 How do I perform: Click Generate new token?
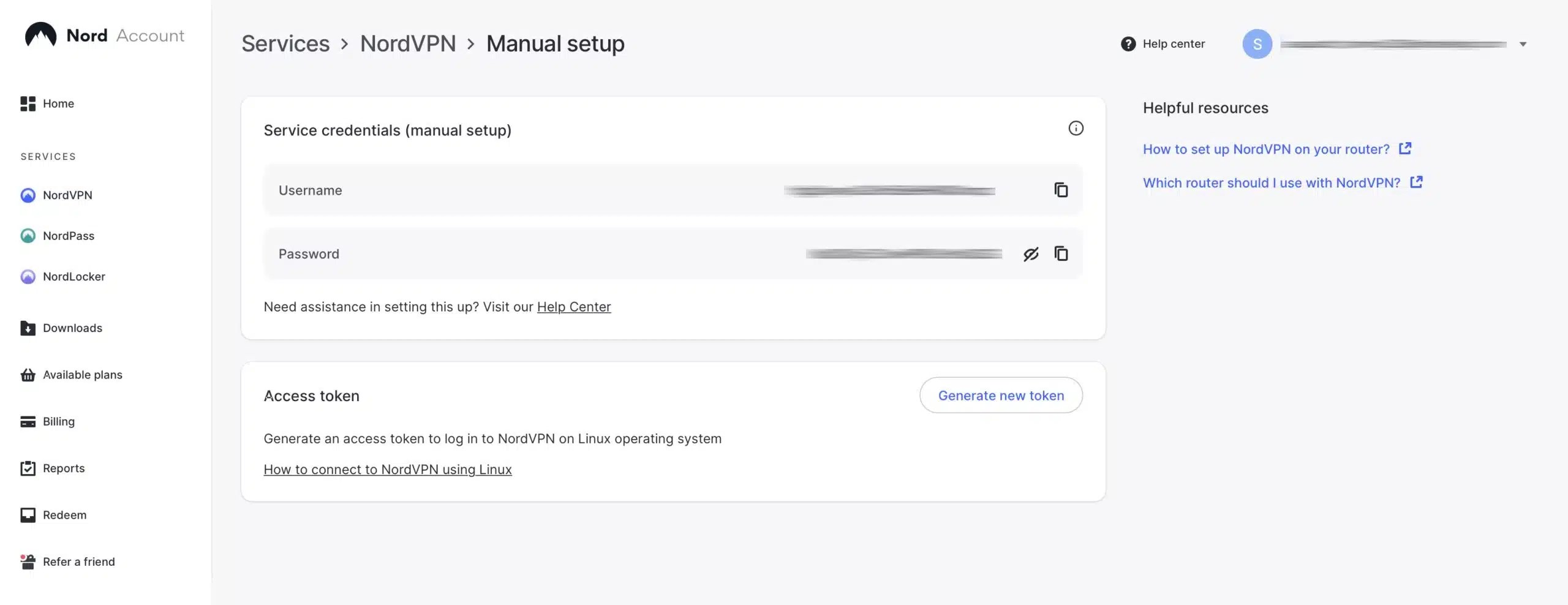[1001, 395]
